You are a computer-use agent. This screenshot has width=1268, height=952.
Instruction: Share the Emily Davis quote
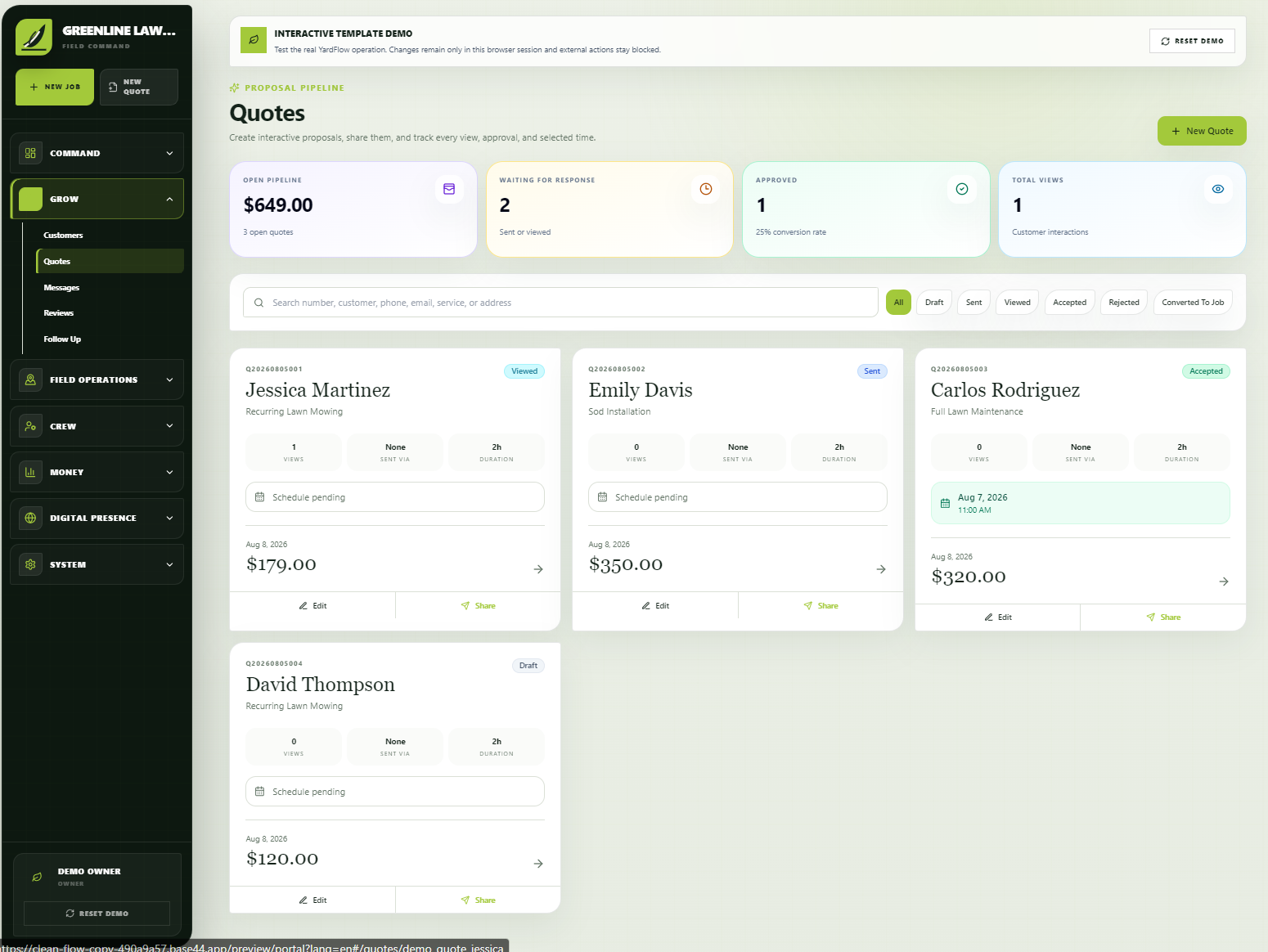(821, 606)
